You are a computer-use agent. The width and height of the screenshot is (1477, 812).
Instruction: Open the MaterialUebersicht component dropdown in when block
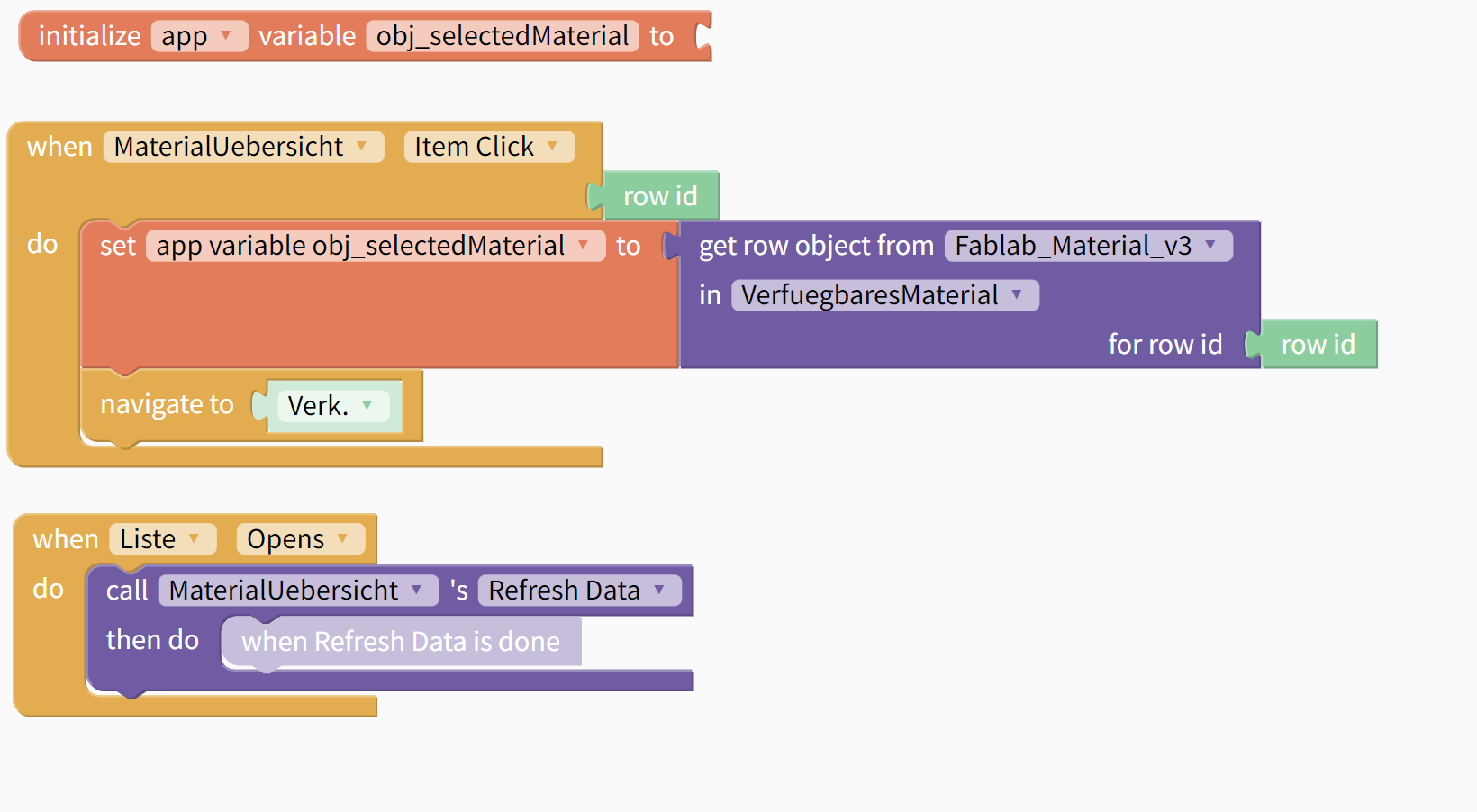242,147
